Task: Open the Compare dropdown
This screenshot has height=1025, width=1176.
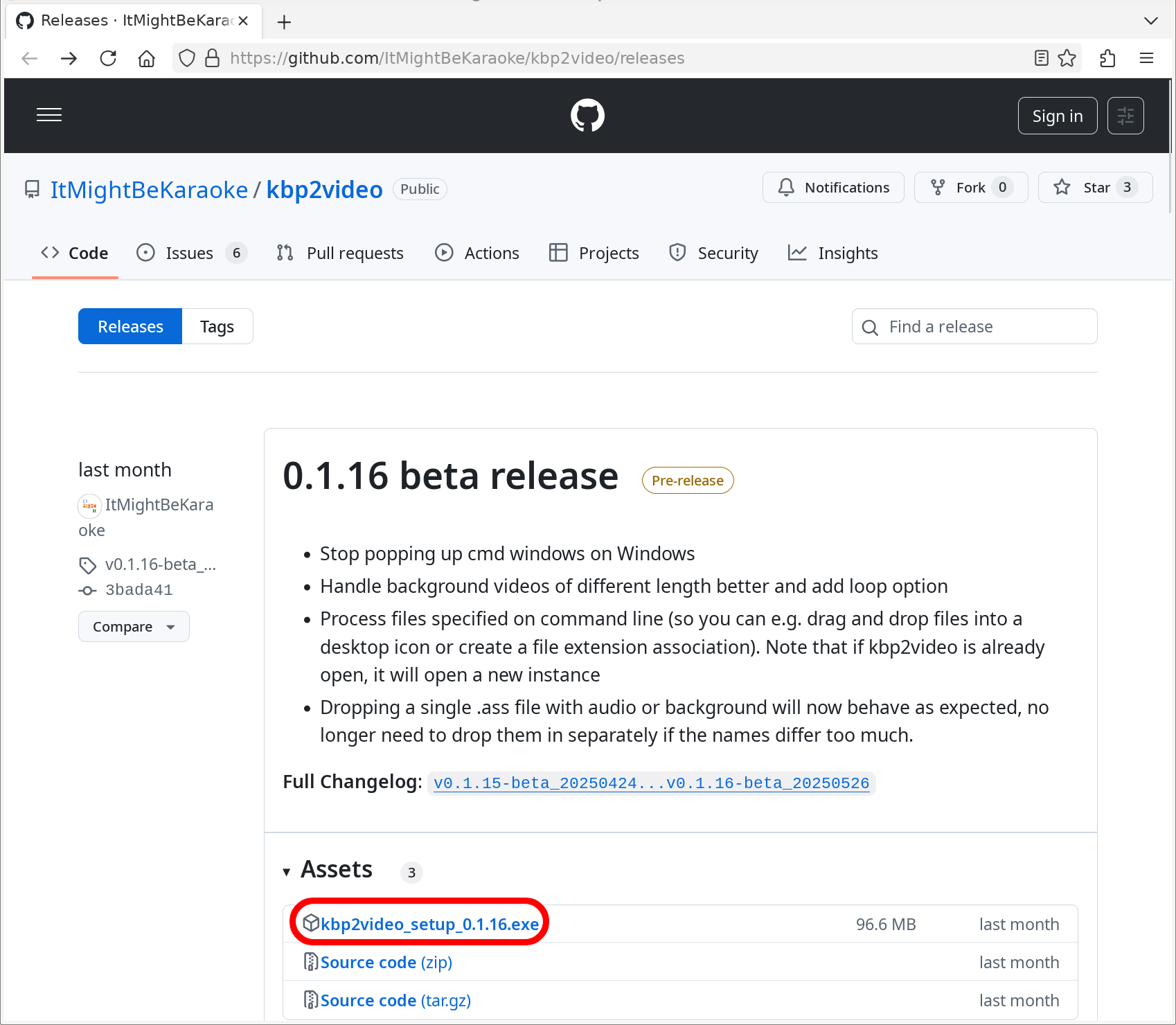Action: (134, 627)
